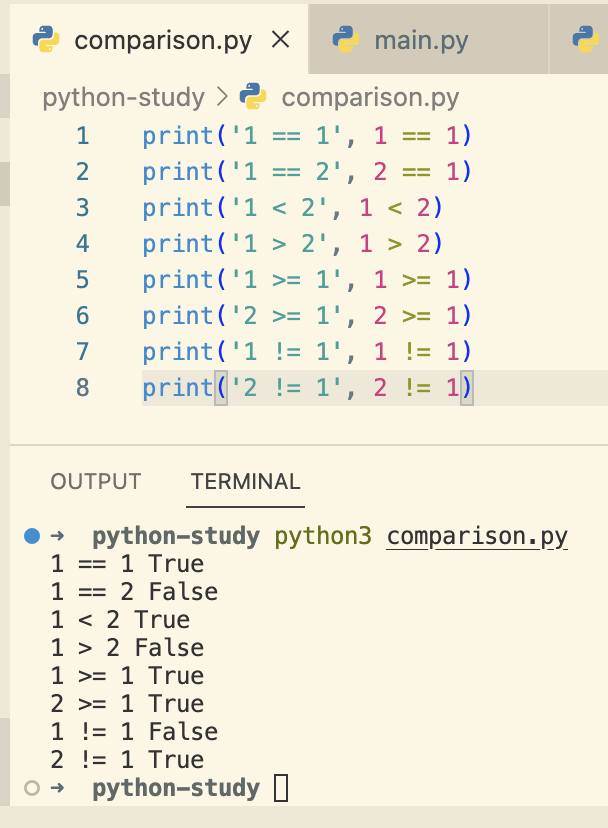Click the Python icon on comparison.py tab
This screenshot has width=608, height=828.
point(46,40)
